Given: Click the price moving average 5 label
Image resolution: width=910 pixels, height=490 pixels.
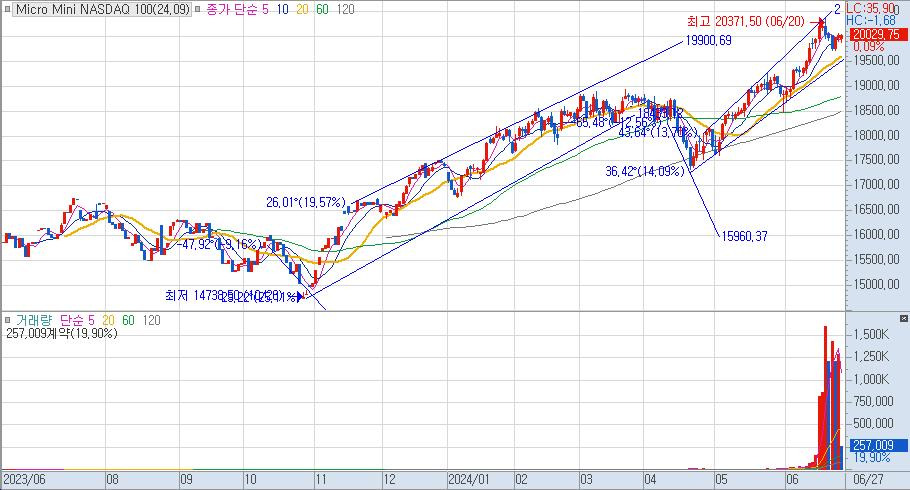Looking at the screenshot, I should click(x=266, y=9).
